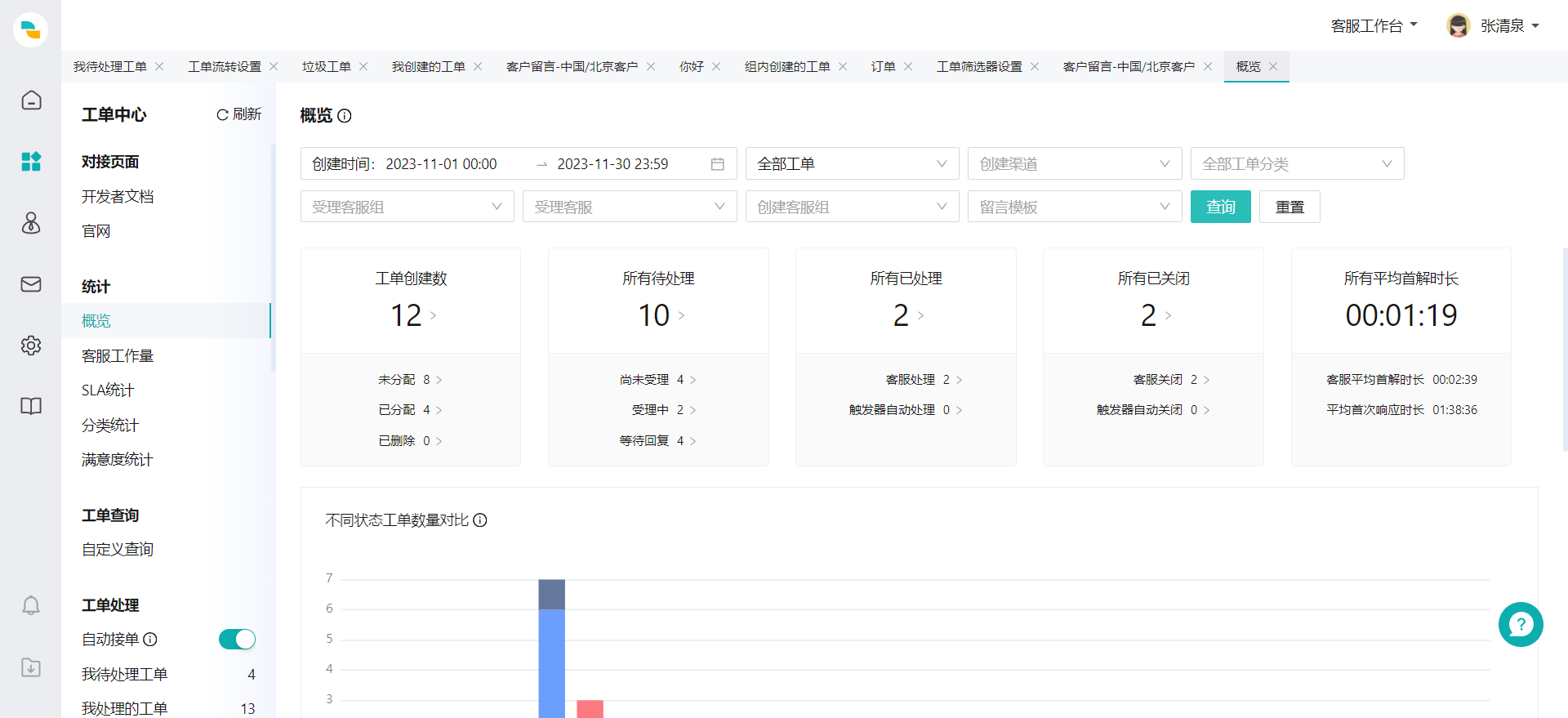Image resolution: width=1568 pixels, height=718 pixels.
Task: Open the 创建客服组 dropdown
Action: coord(853,207)
